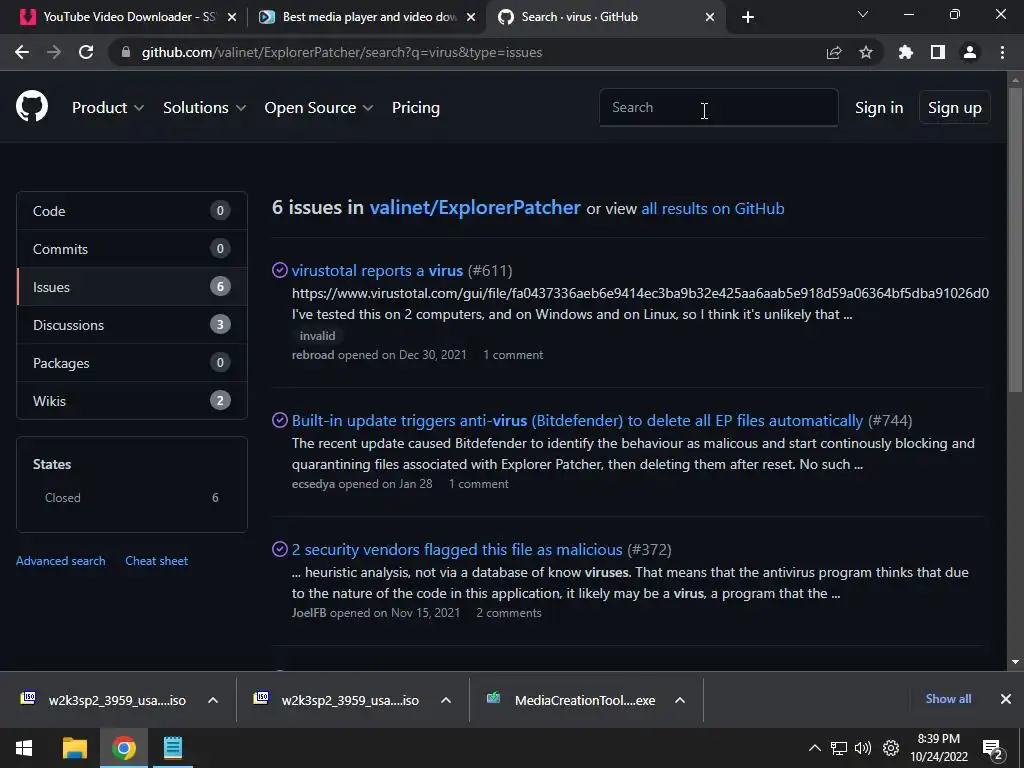Click the browser address bar URL
This screenshot has height=768, width=1024.
coord(342,52)
